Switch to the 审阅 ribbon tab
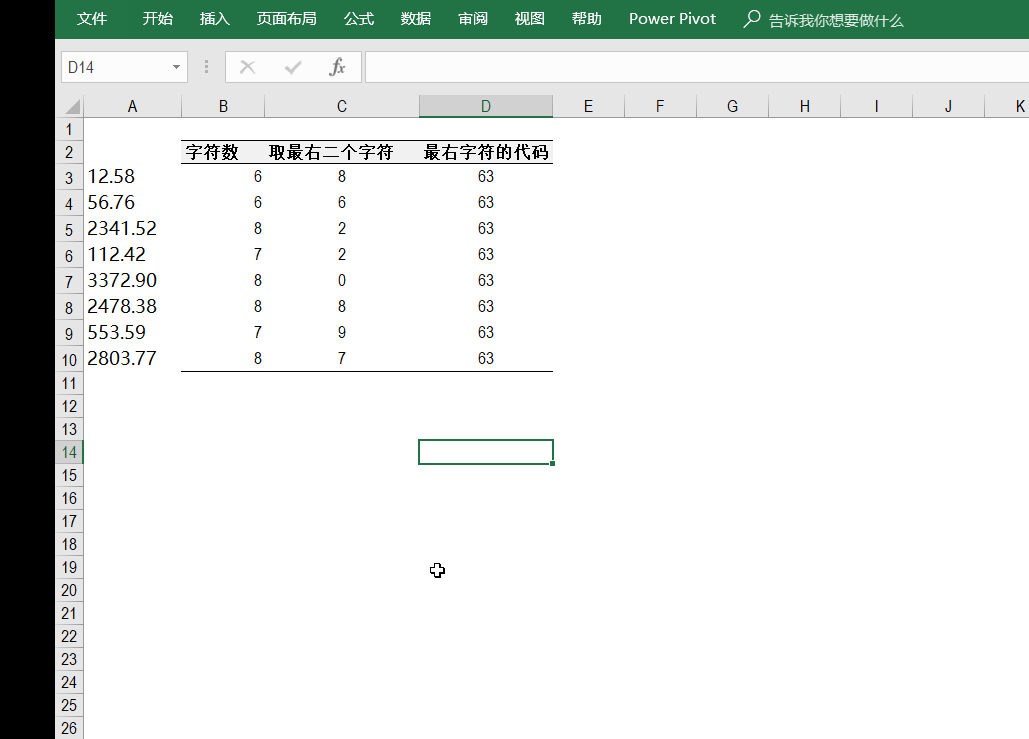The height and width of the screenshot is (739, 1029). pyautogui.click(x=472, y=19)
